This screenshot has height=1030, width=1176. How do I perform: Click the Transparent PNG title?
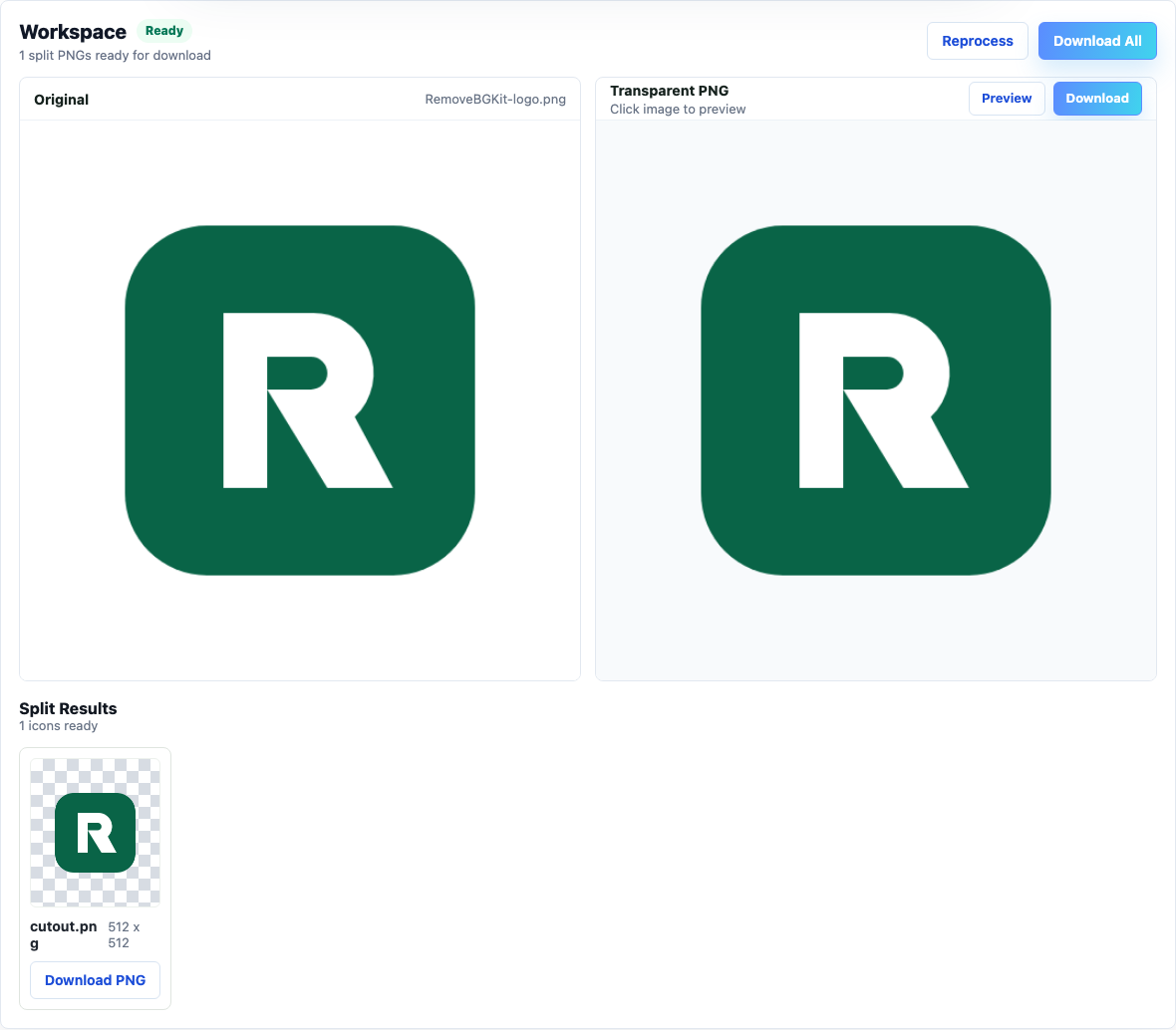(669, 91)
